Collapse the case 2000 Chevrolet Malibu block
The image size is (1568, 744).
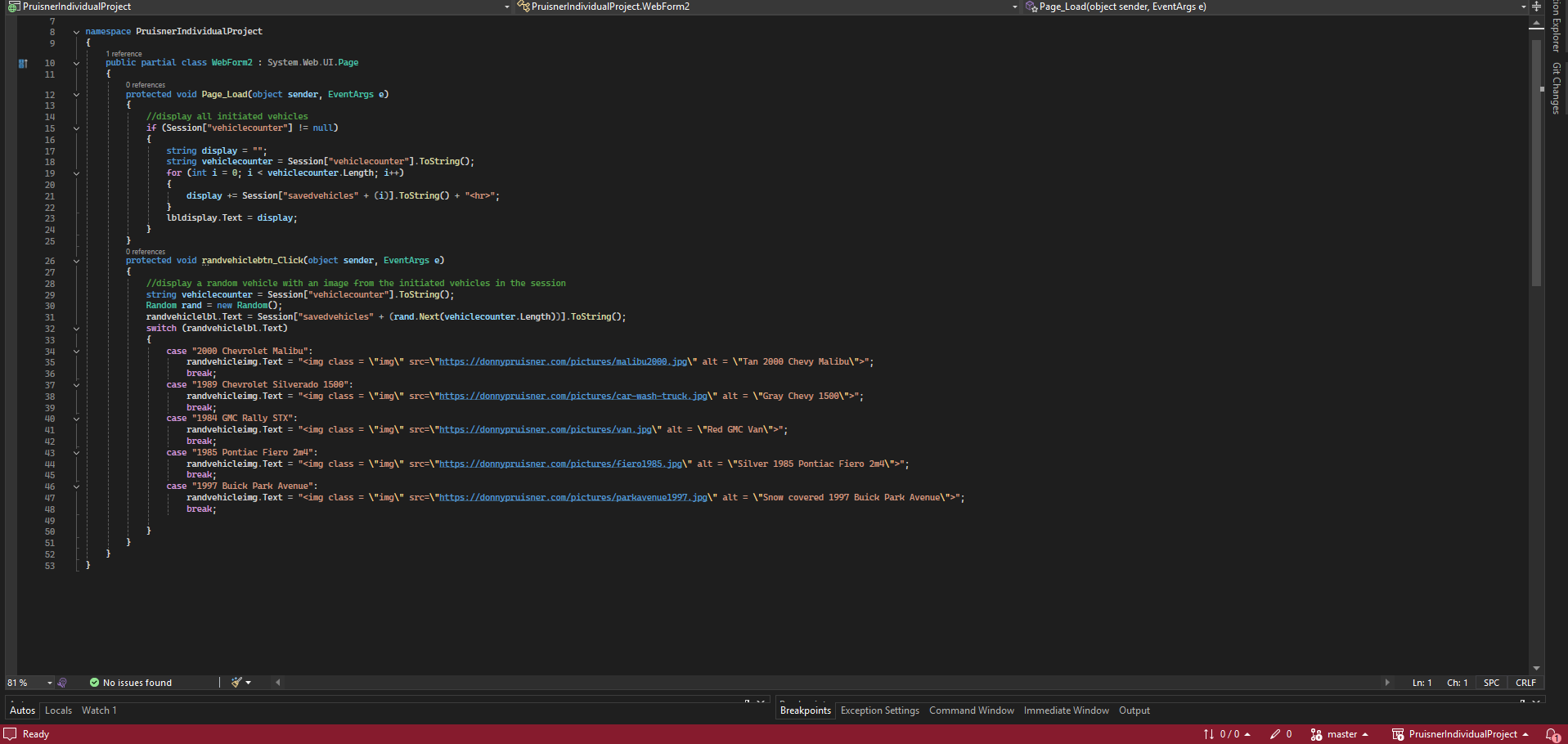[x=76, y=352]
